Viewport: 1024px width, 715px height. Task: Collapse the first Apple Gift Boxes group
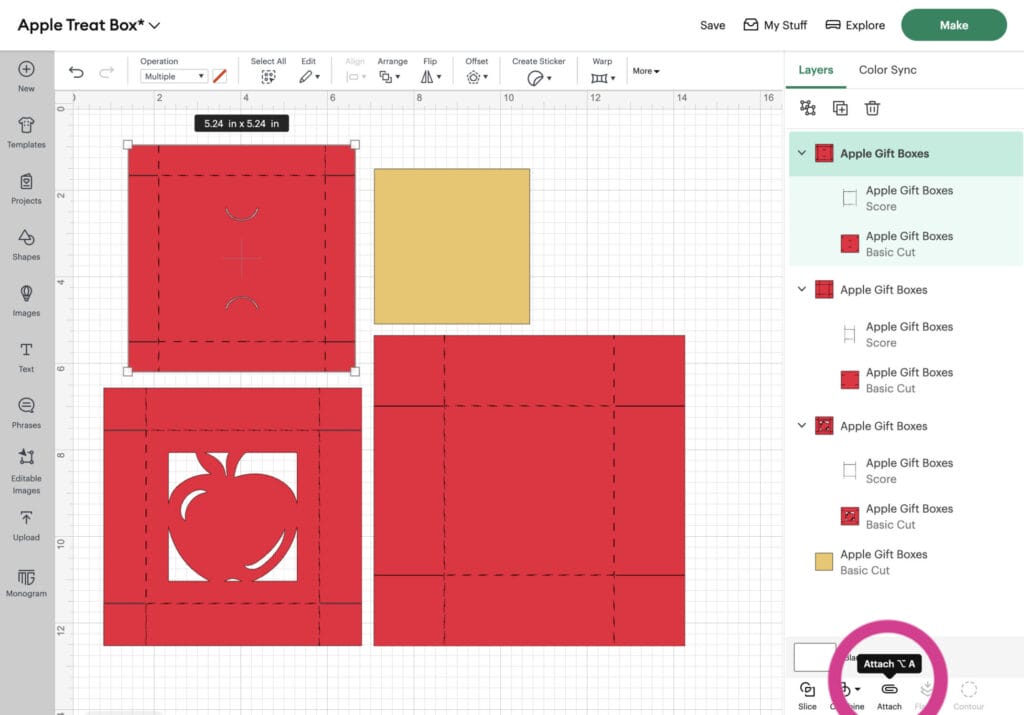pyautogui.click(x=801, y=153)
